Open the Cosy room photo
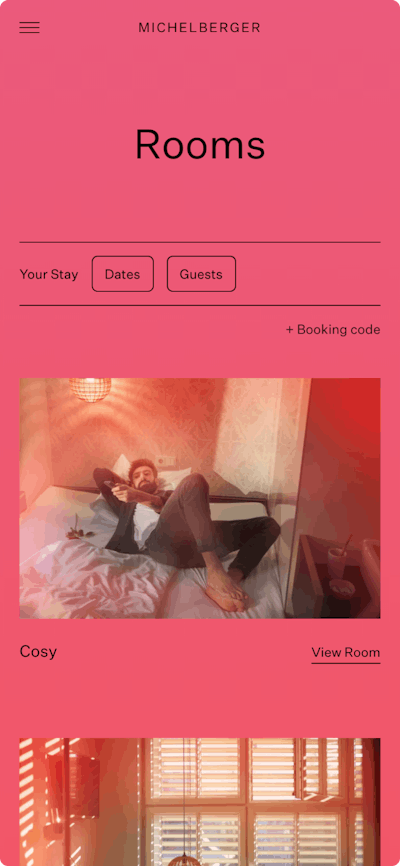The height and width of the screenshot is (866, 400). click(x=200, y=498)
